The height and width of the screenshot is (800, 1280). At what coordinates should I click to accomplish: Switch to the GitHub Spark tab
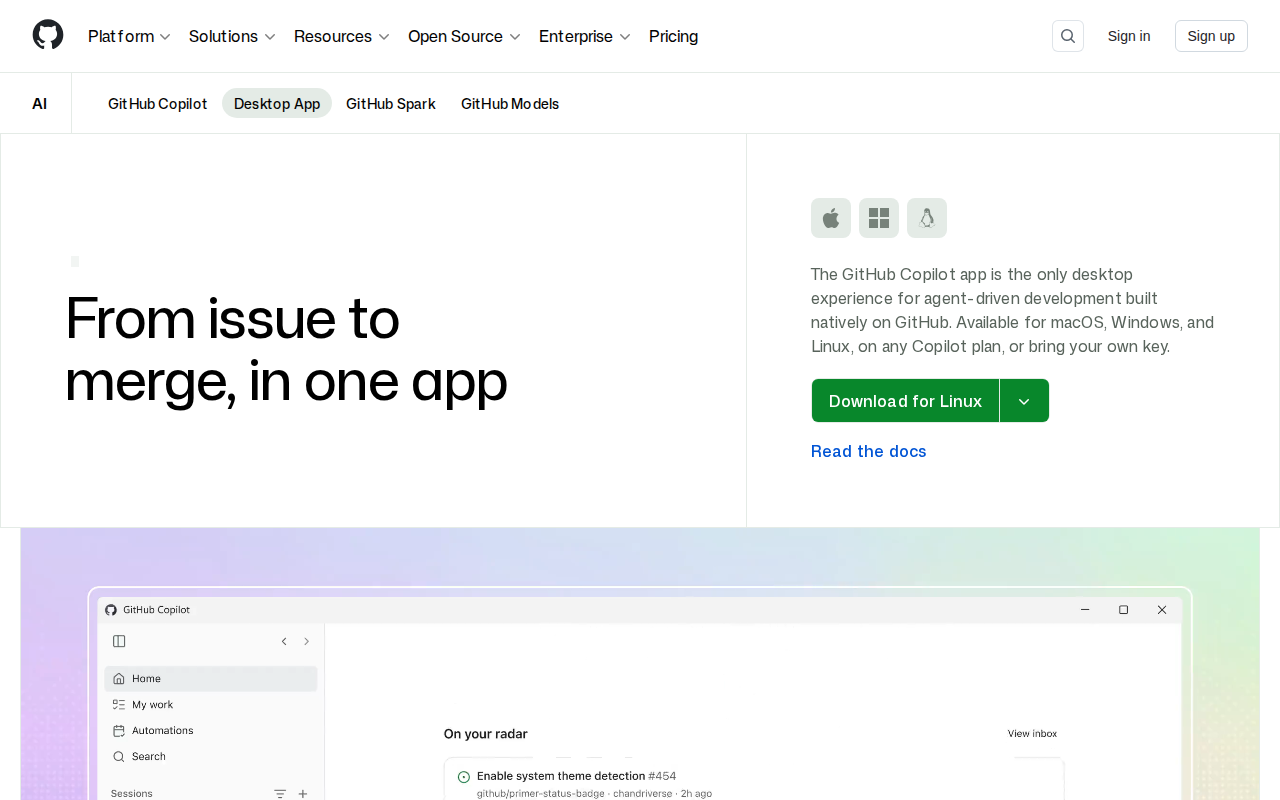tap(391, 103)
